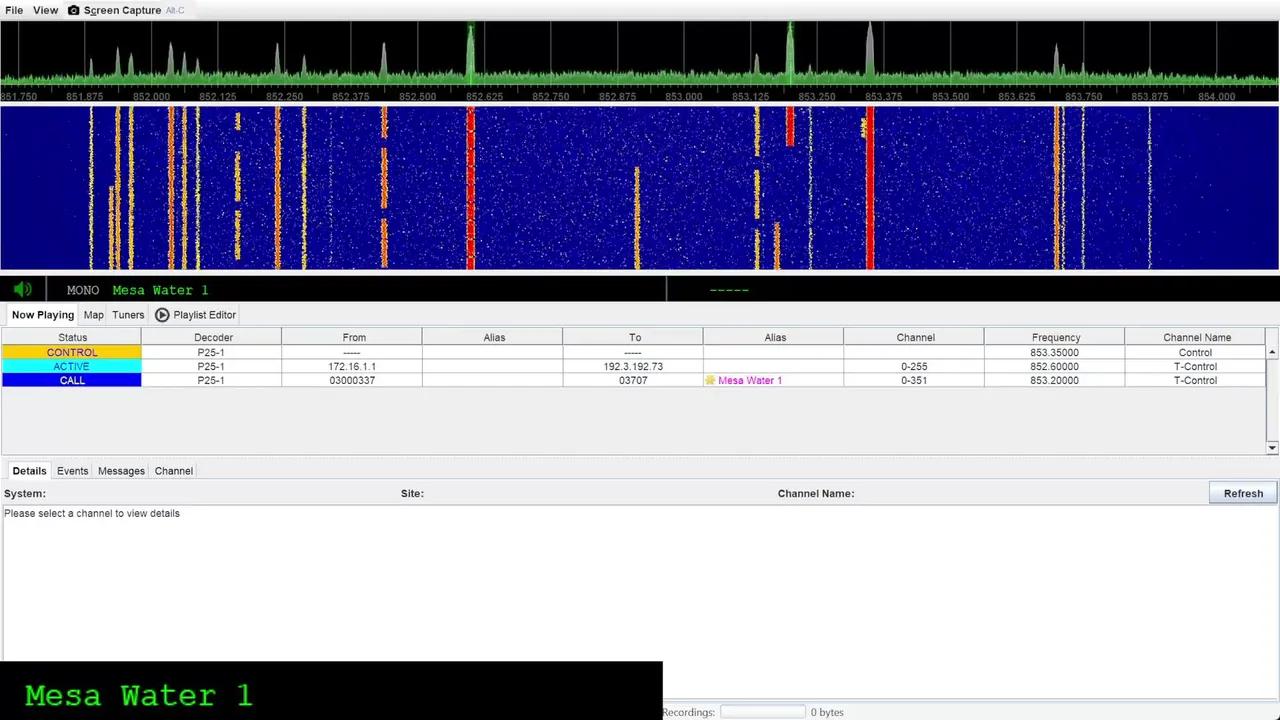Click channel cell 0-351
This screenshot has width=1280, height=720.
914,380
